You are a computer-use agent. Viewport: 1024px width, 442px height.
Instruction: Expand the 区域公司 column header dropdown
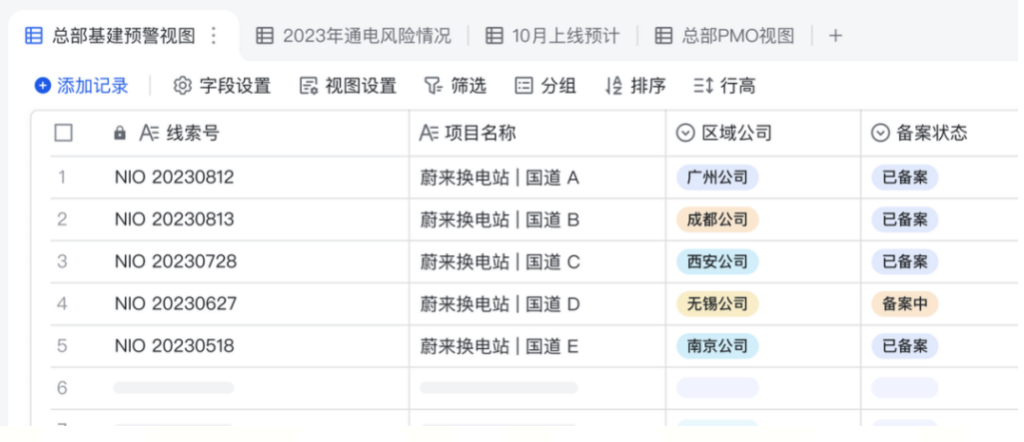685,133
